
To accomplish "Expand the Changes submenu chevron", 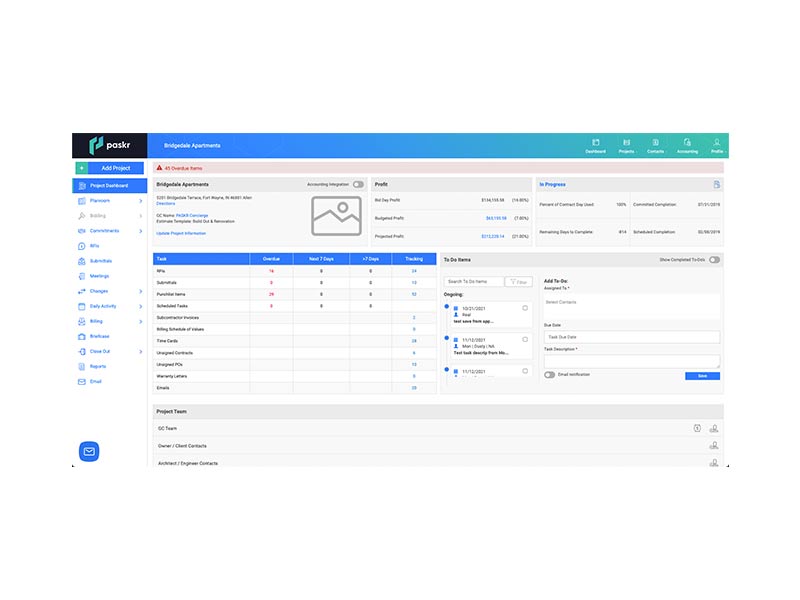I will 140,291.
